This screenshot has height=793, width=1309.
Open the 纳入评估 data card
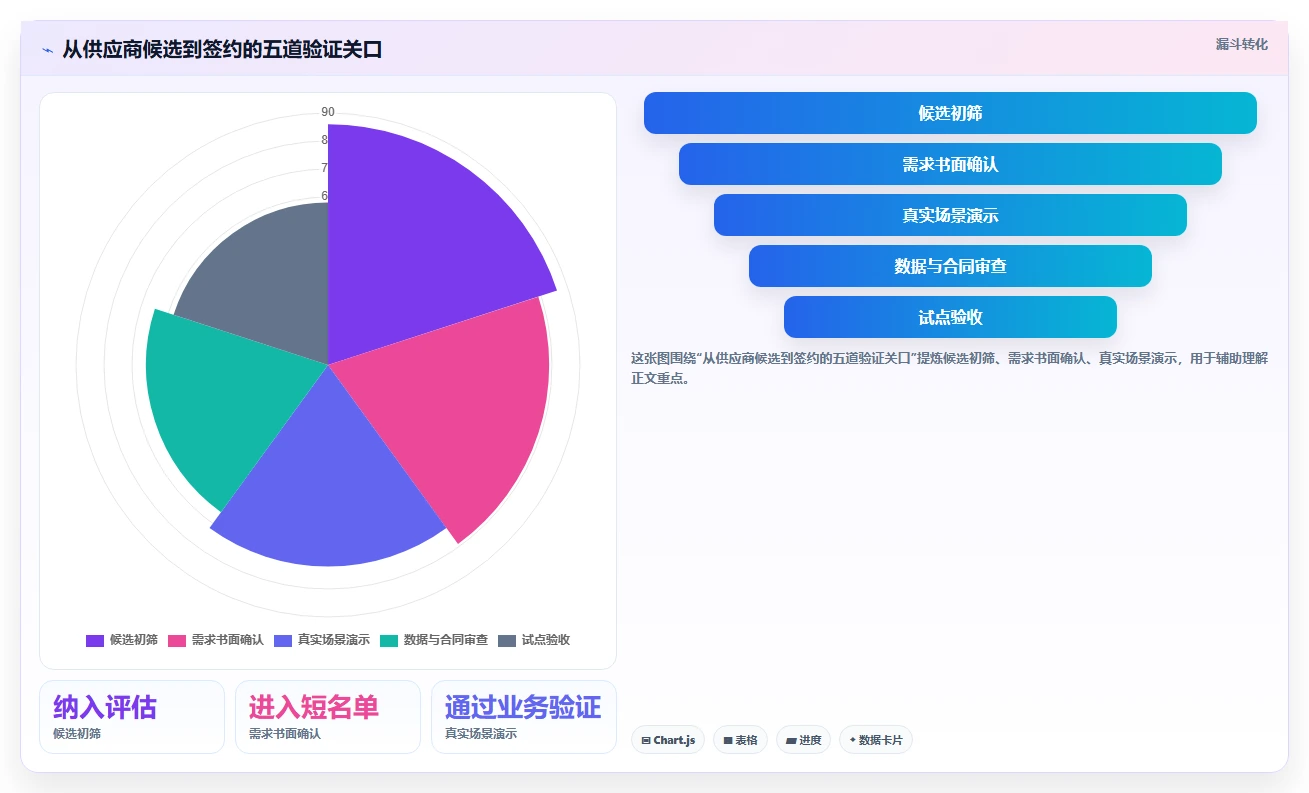click(132, 717)
